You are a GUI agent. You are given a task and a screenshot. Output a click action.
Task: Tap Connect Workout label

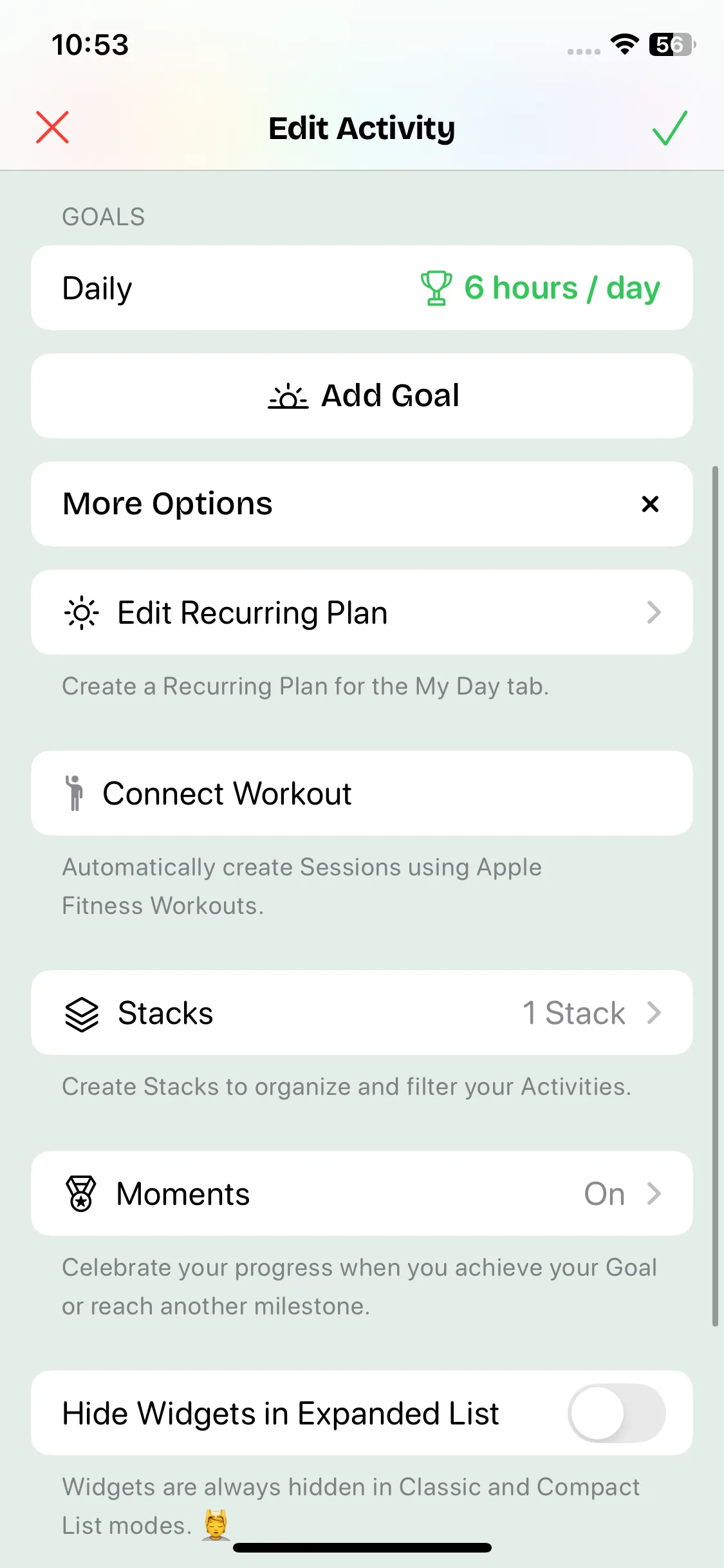click(227, 793)
